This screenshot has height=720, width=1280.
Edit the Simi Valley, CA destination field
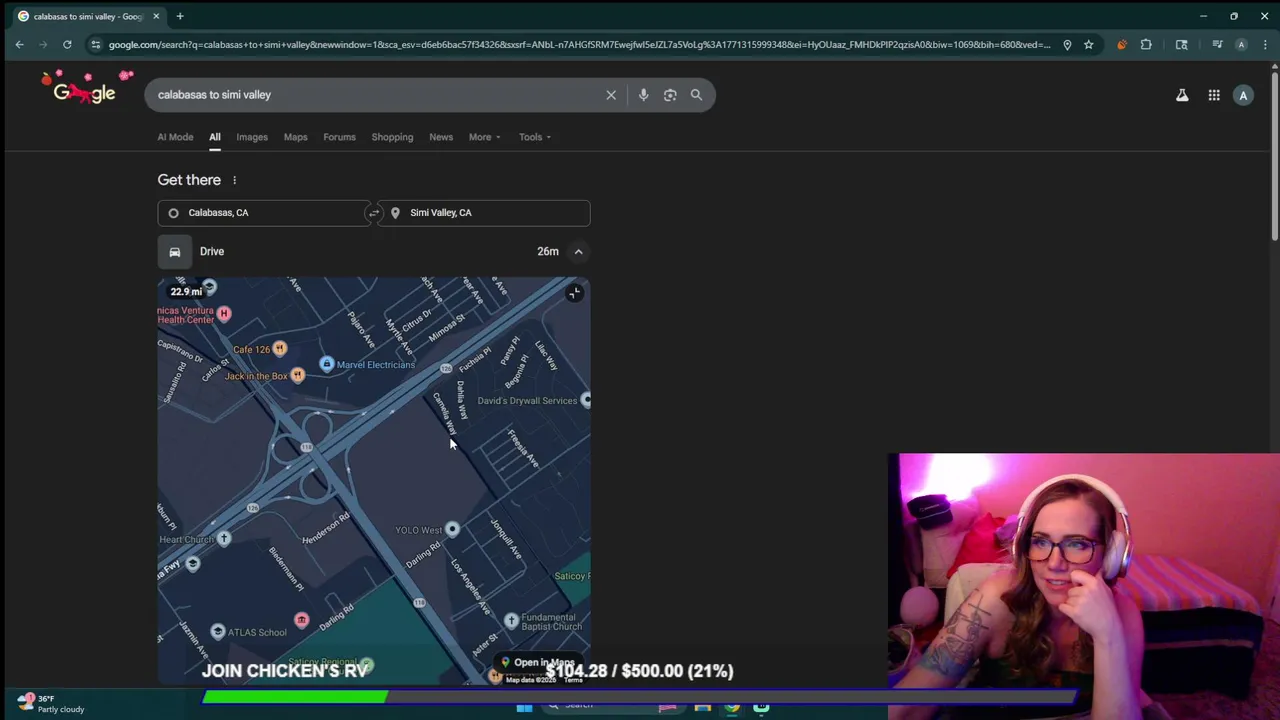(x=484, y=213)
